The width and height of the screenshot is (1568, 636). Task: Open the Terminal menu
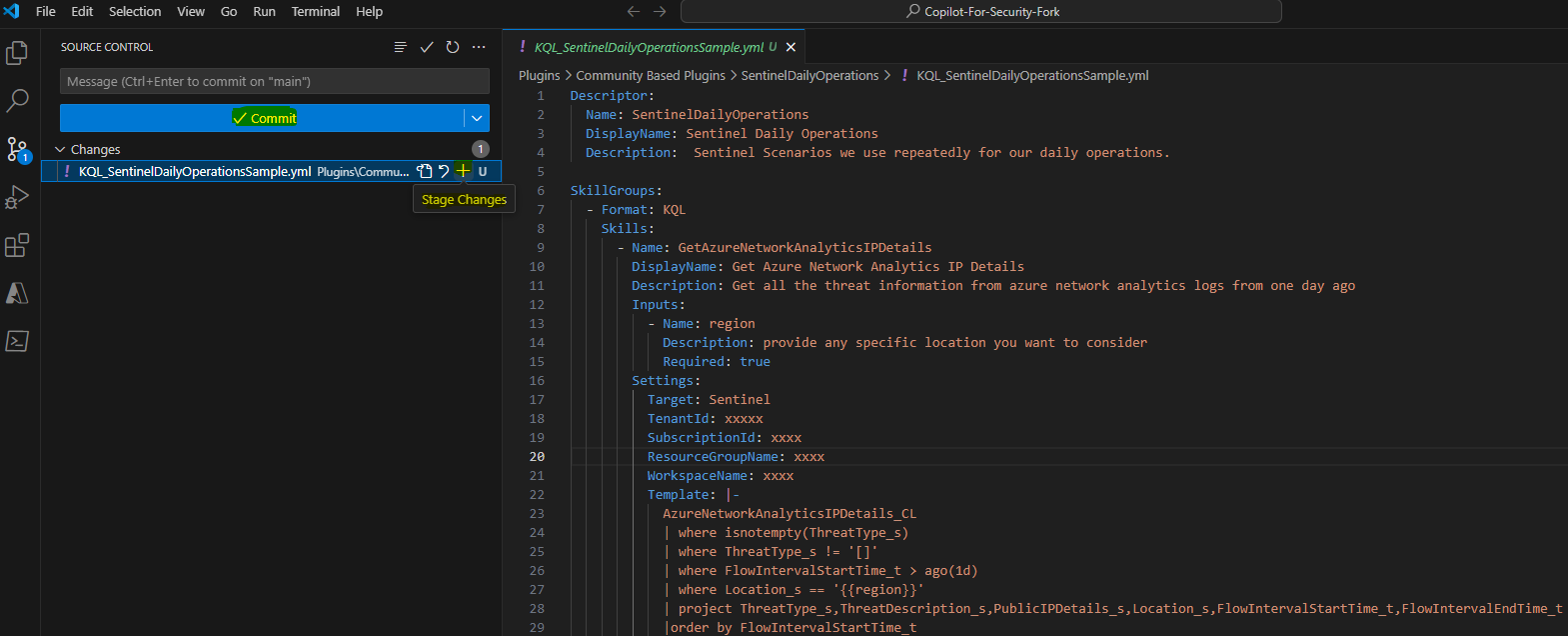[315, 11]
